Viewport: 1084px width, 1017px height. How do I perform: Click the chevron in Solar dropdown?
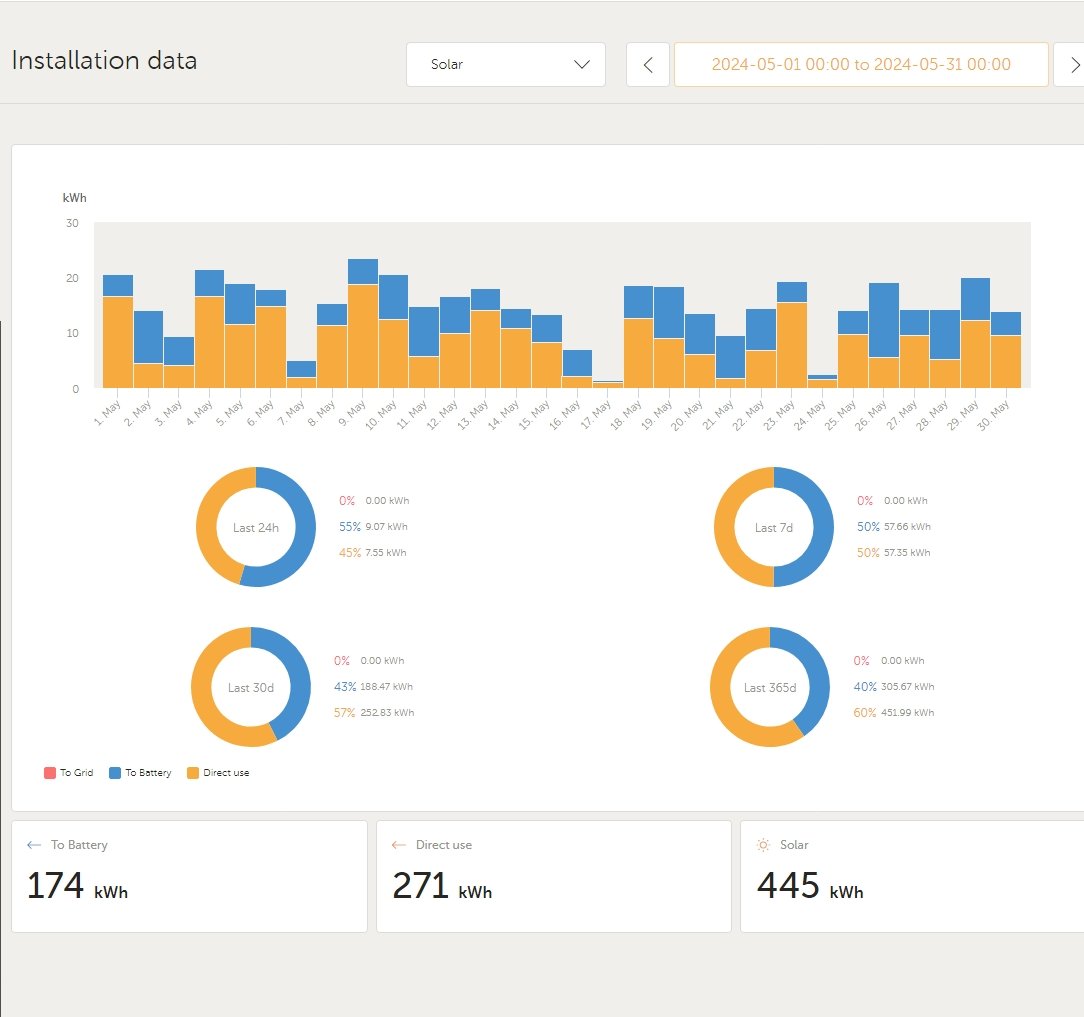(582, 64)
